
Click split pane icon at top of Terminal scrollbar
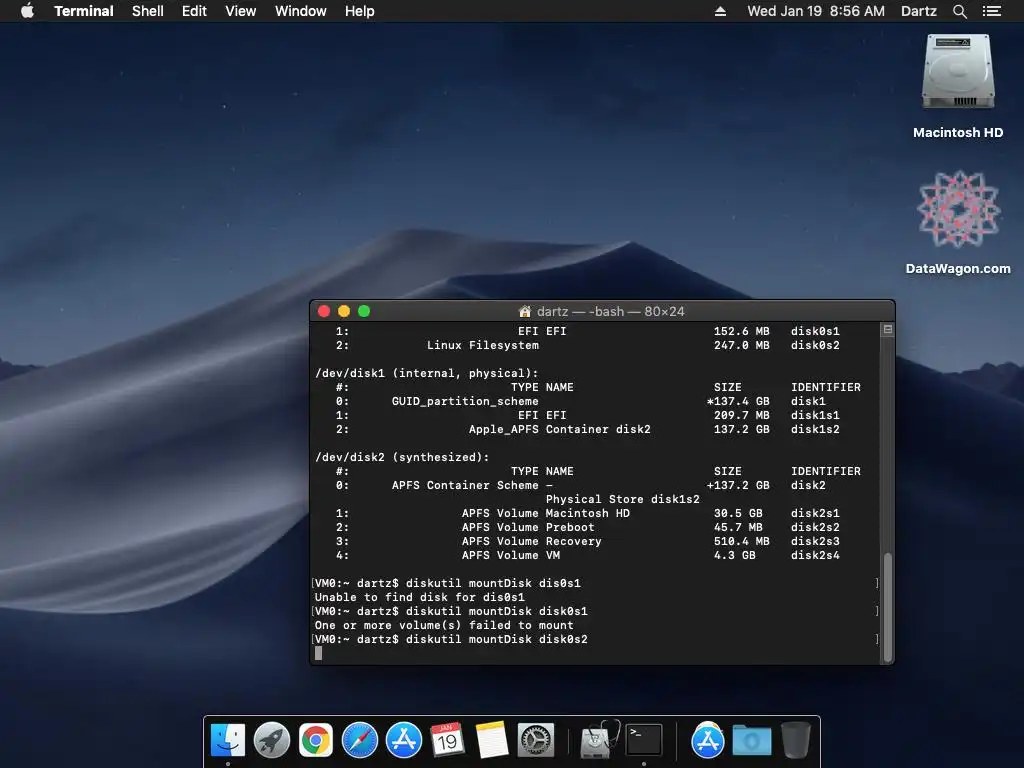888,330
